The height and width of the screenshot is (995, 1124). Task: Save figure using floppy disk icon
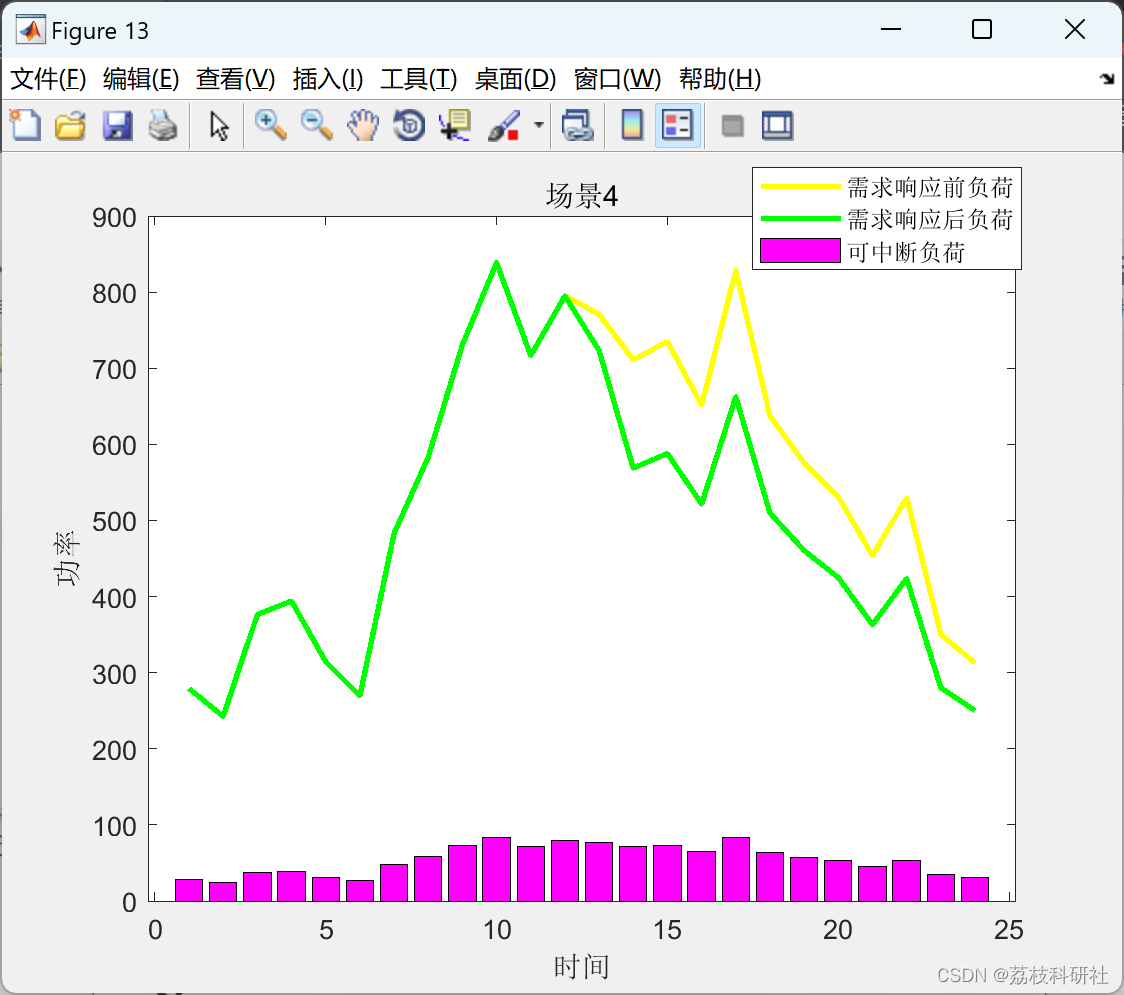(x=117, y=125)
